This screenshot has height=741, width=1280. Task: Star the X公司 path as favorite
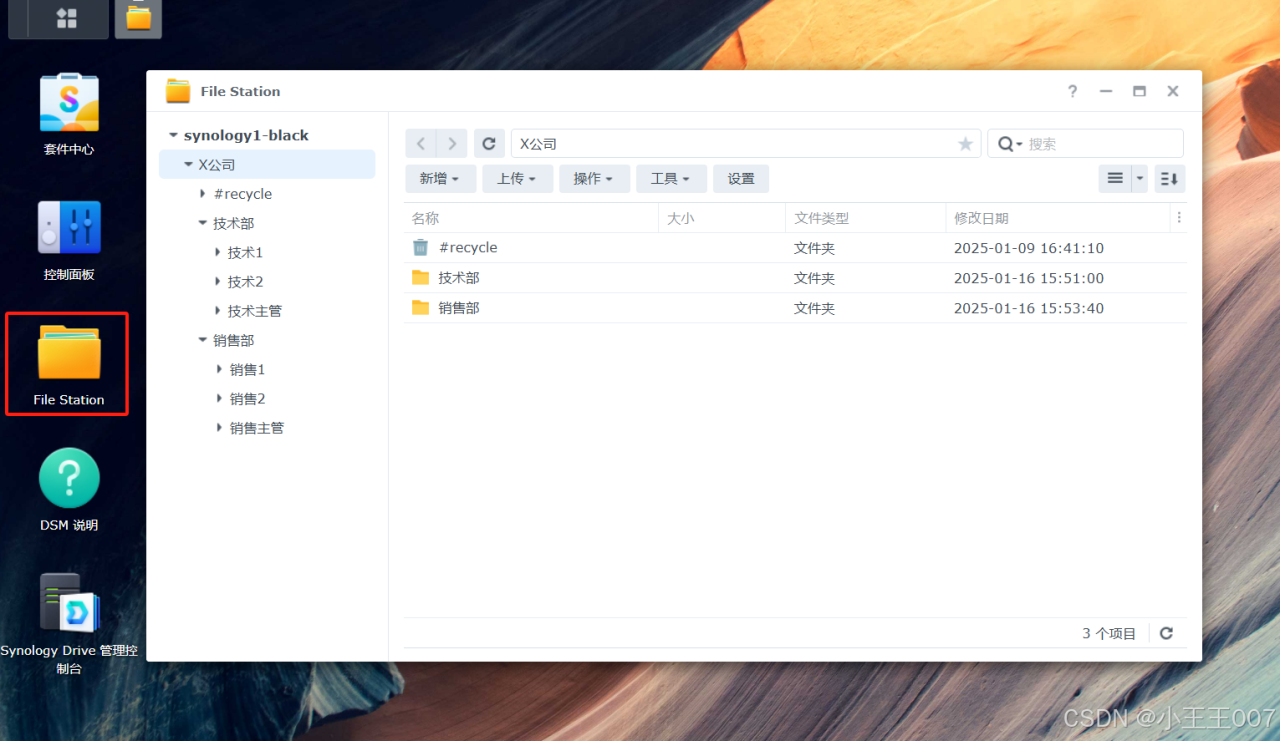click(x=965, y=143)
